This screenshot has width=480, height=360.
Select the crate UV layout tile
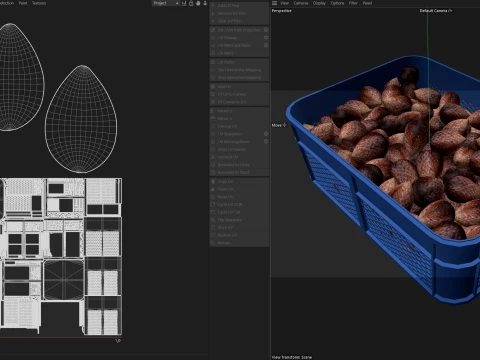coord(61,256)
